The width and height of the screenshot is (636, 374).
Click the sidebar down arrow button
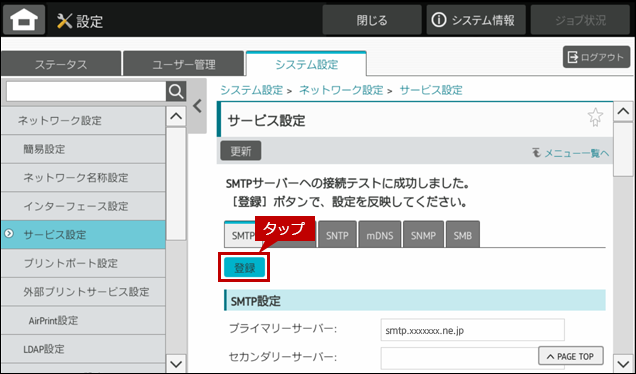[176, 363]
